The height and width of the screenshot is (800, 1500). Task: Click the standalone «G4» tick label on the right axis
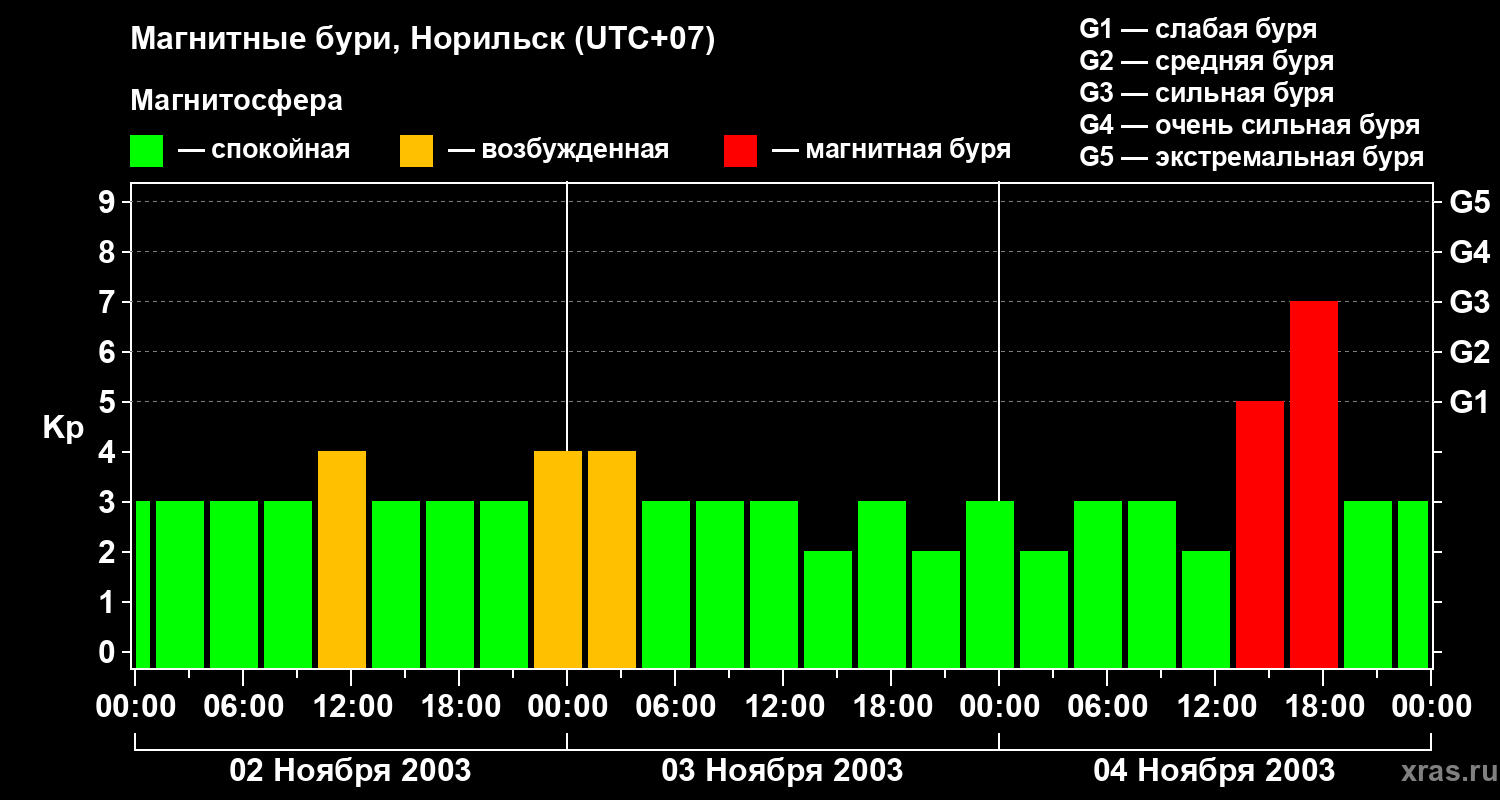pyautogui.click(x=1469, y=252)
